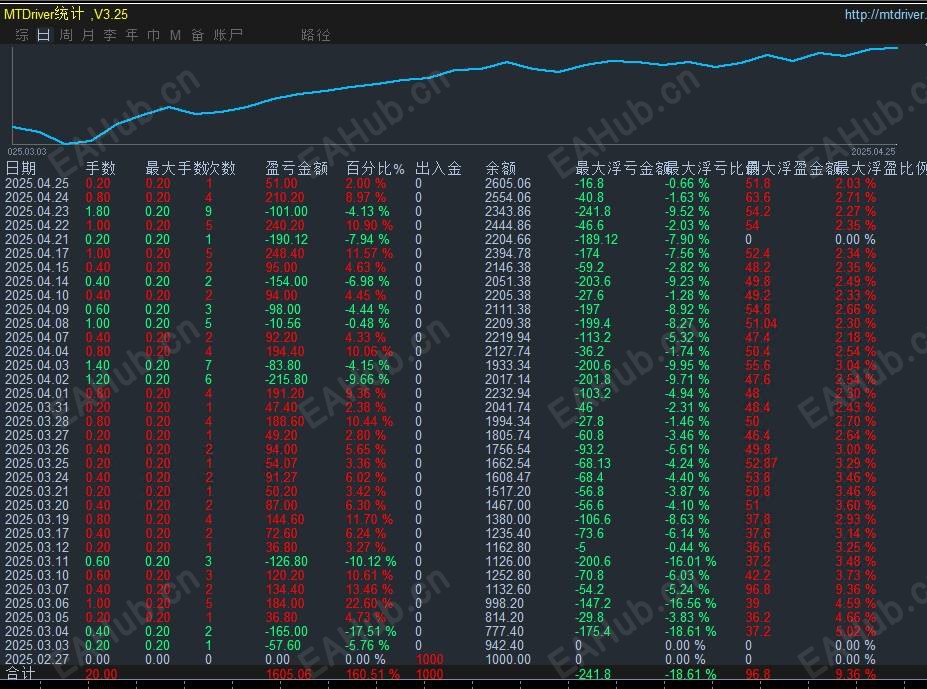Click loss value -10.56 on 2025.04.08
Screen dimensions: 927x689
pos(283,324)
